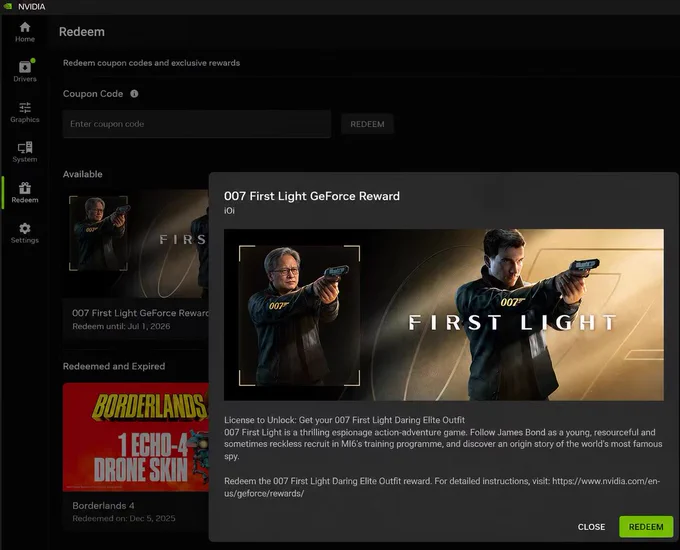The height and width of the screenshot is (550, 680).
Task: Click the Coupon Code info icon
Action: point(134,94)
